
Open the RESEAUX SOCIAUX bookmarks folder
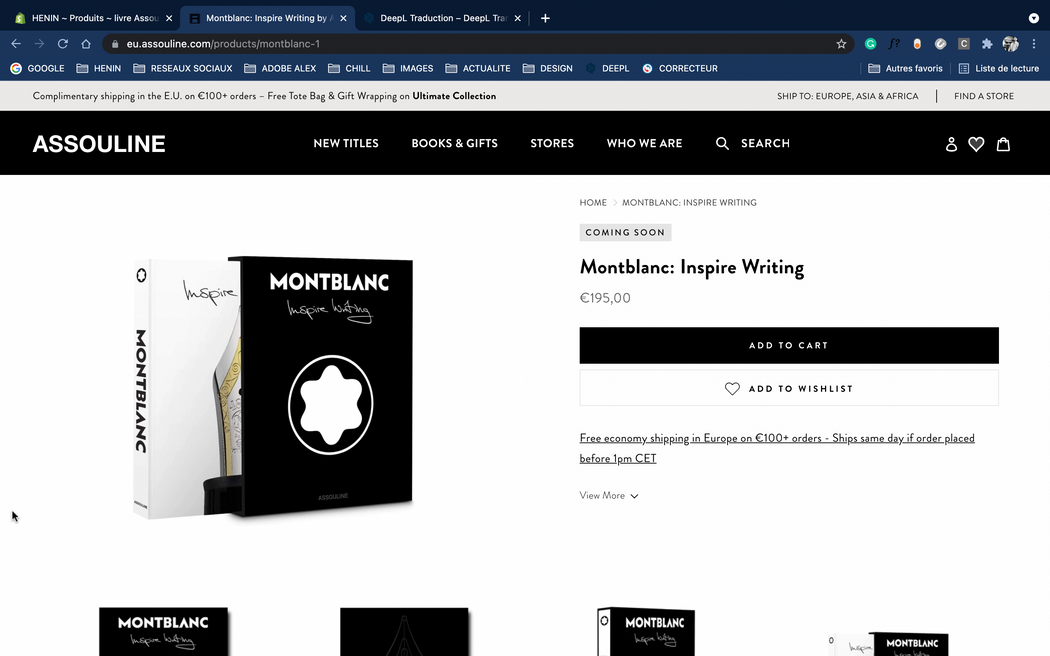coord(183,68)
